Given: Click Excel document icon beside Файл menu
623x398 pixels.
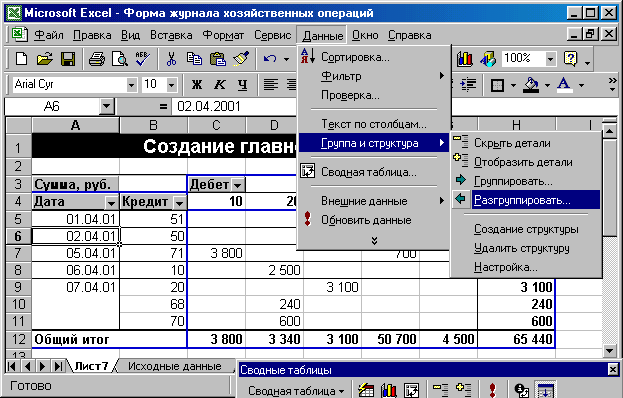Looking at the screenshot, I should (19, 35).
